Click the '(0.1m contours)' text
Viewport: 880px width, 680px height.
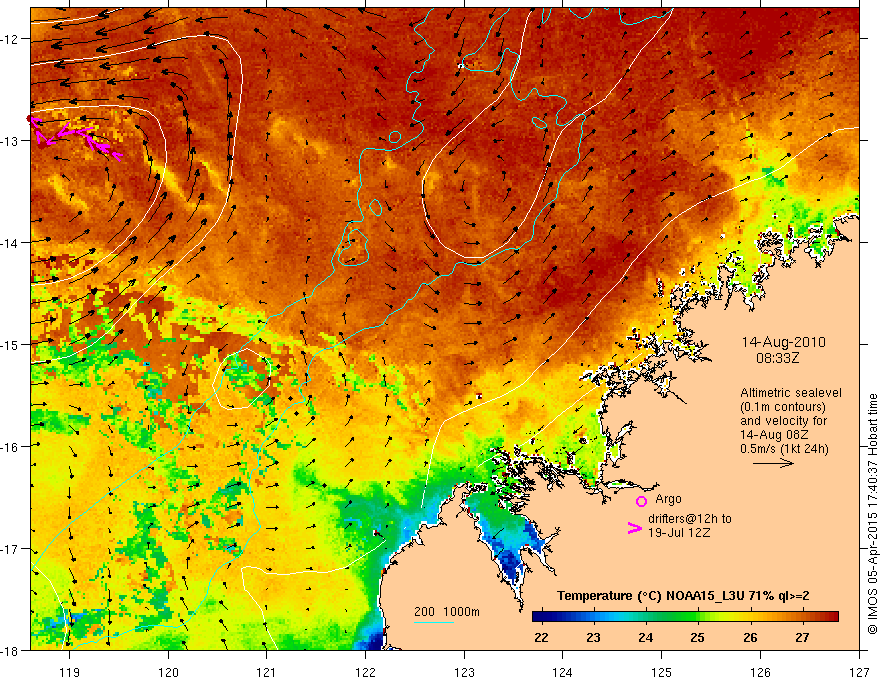tap(783, 407)
